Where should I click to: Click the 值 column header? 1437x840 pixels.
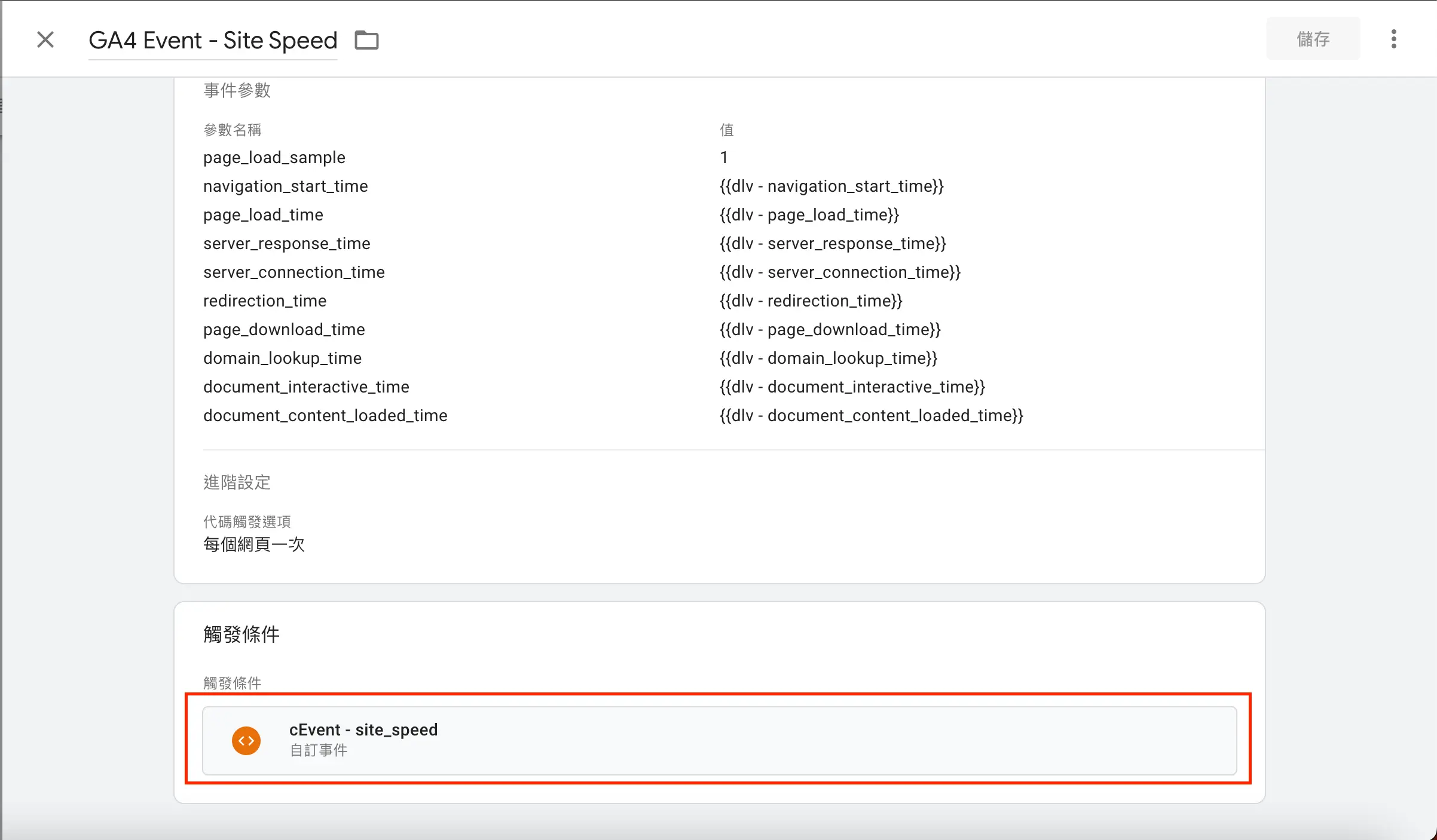pos(727,130)
